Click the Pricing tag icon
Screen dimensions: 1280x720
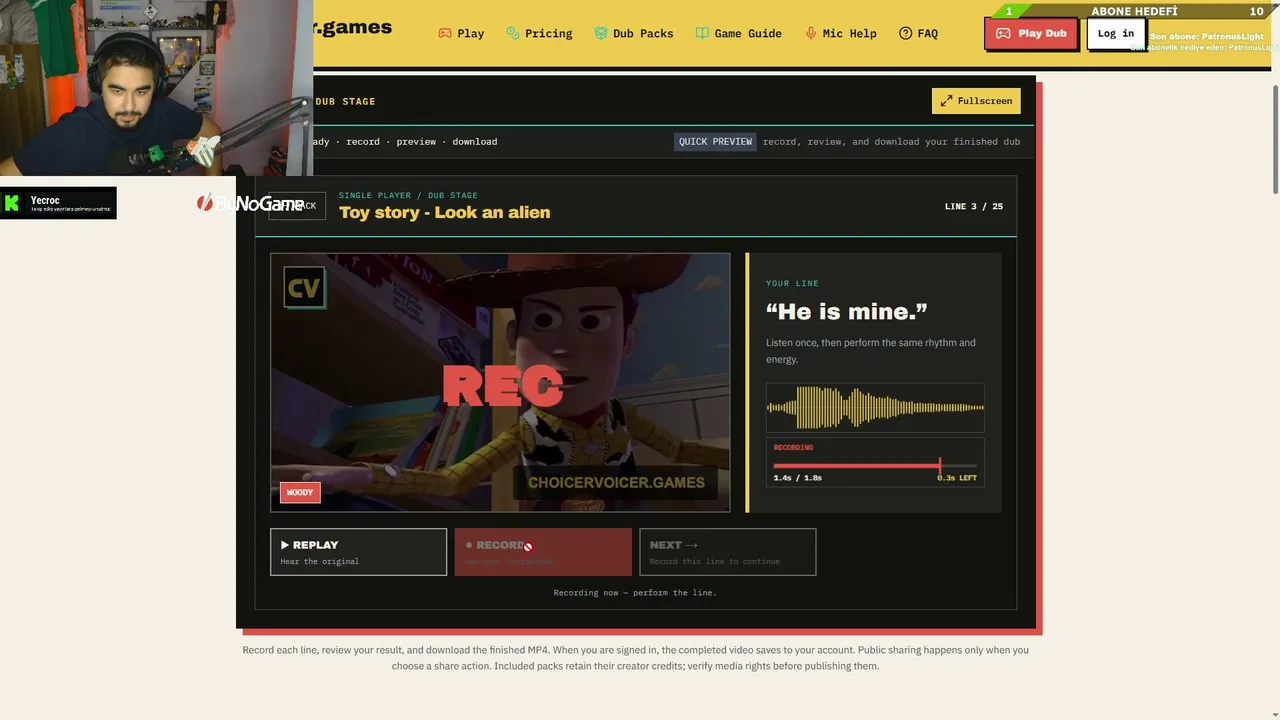point(513,33)
